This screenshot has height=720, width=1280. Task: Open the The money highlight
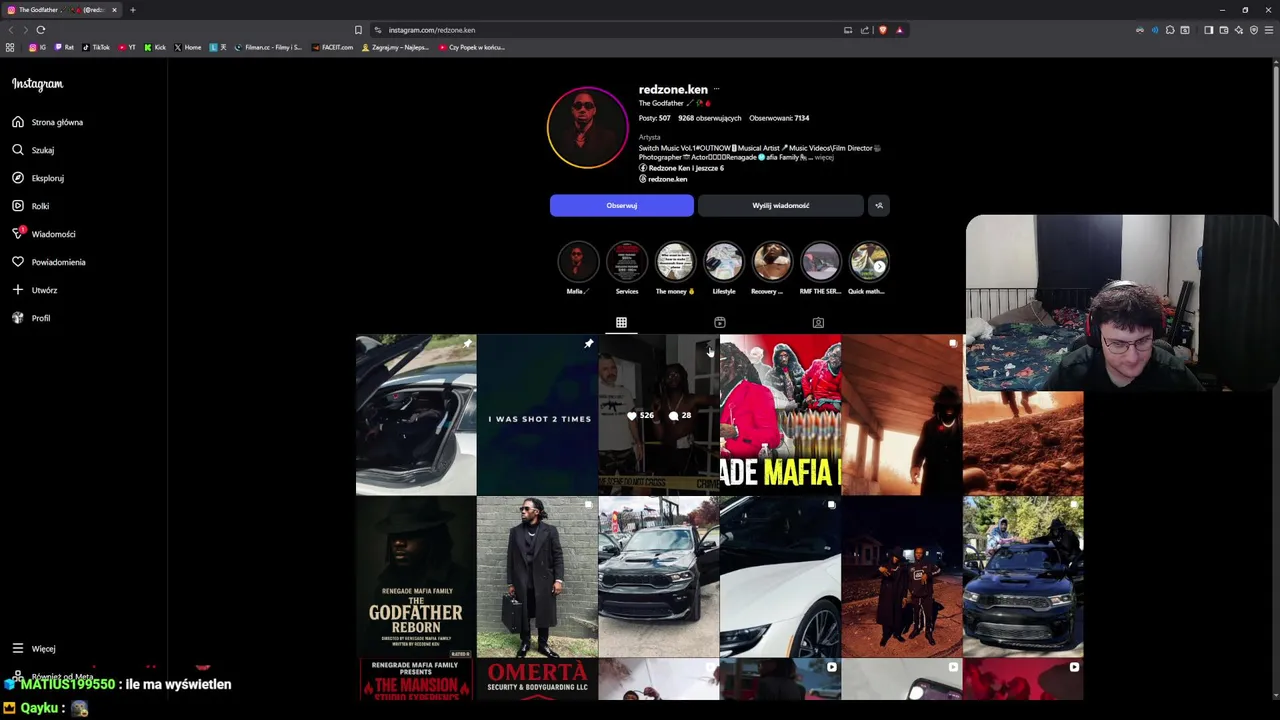click(x=675, y=262)
